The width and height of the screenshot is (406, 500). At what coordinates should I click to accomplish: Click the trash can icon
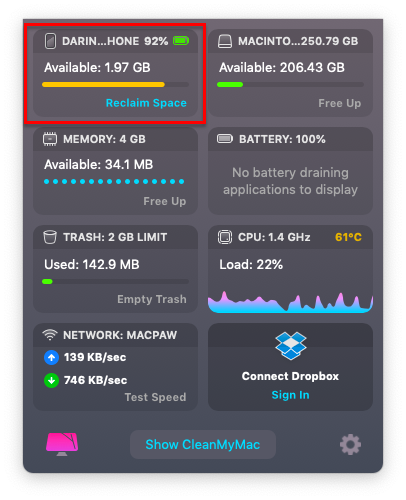[x=50, y=237]
